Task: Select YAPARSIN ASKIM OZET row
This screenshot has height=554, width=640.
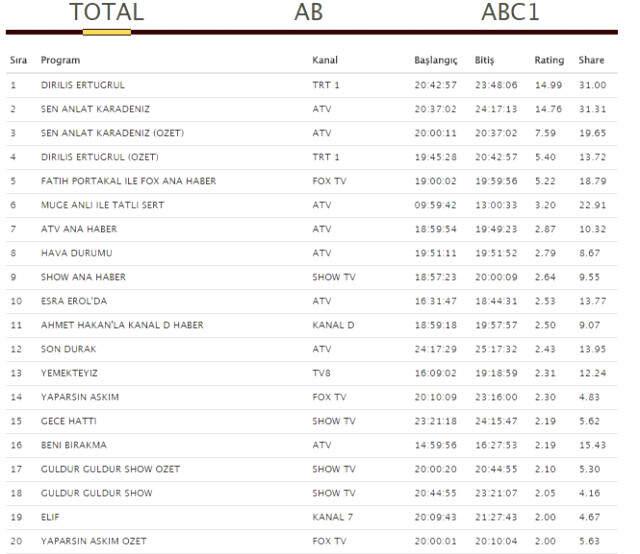Action: pos(312,541)
